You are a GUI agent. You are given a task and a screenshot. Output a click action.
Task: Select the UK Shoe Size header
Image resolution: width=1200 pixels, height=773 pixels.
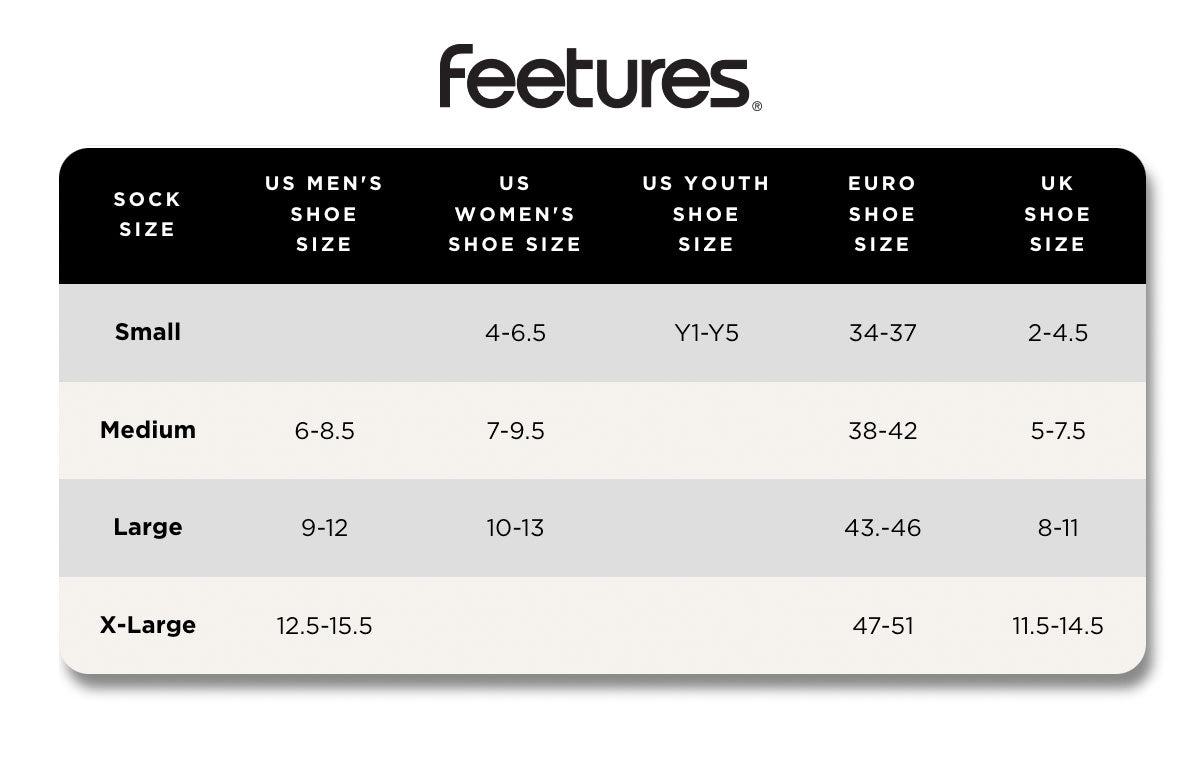coord(1057,214)
